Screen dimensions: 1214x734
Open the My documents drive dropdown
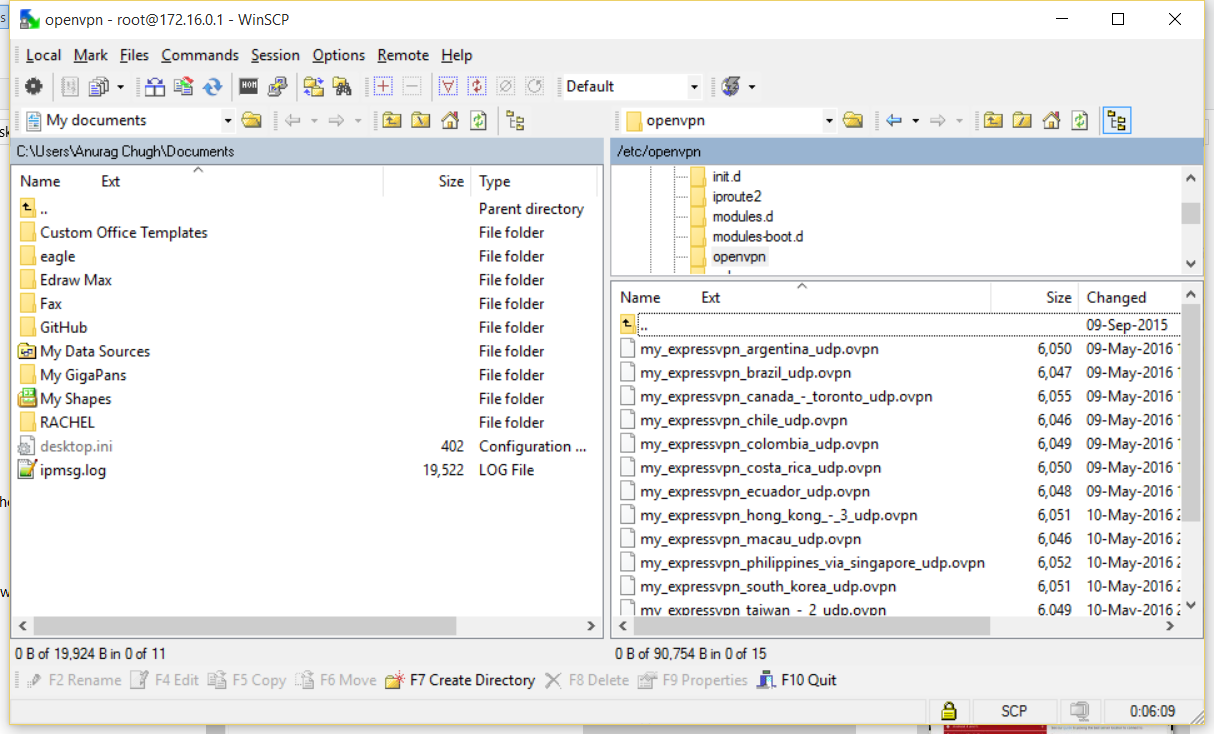[x=228, y=121]
